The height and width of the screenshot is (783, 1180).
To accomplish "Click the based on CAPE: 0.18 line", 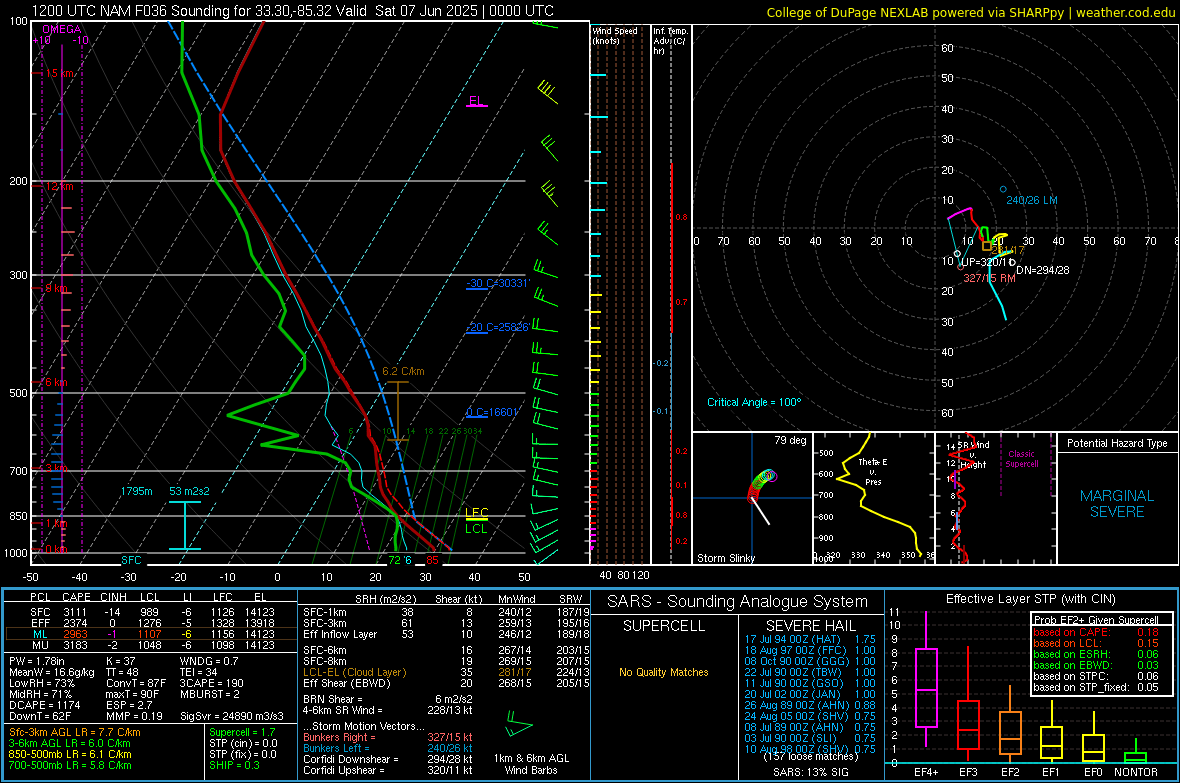I will (x=1096, y=632).
